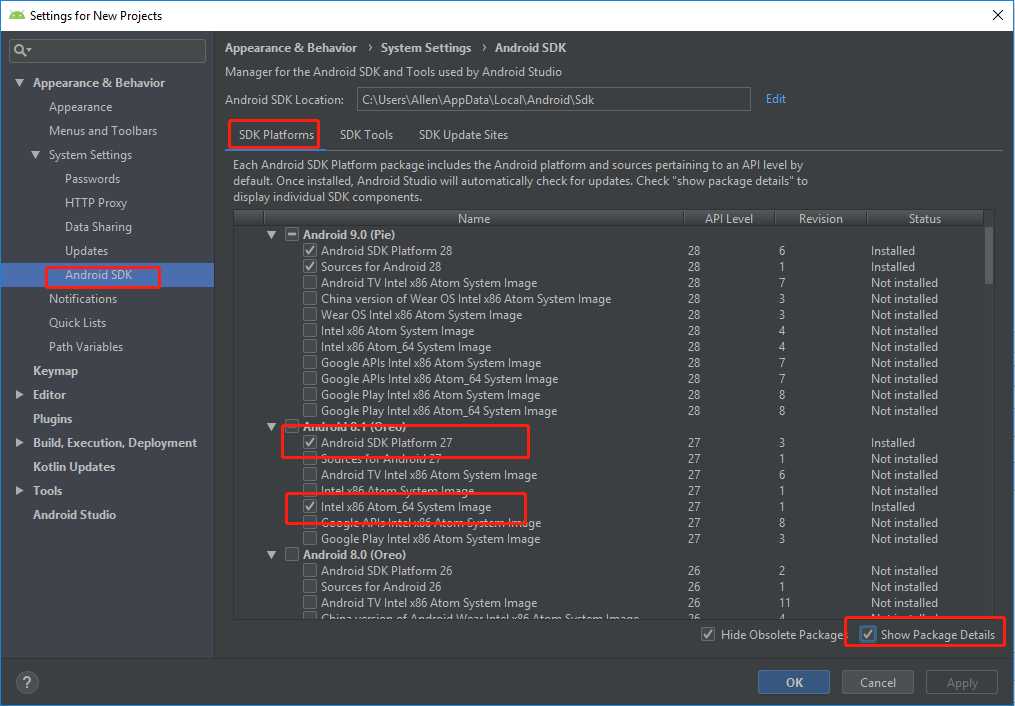Switch to the SDK Platforms tab
The image size is (1015, 706).
tap(276, 135)
